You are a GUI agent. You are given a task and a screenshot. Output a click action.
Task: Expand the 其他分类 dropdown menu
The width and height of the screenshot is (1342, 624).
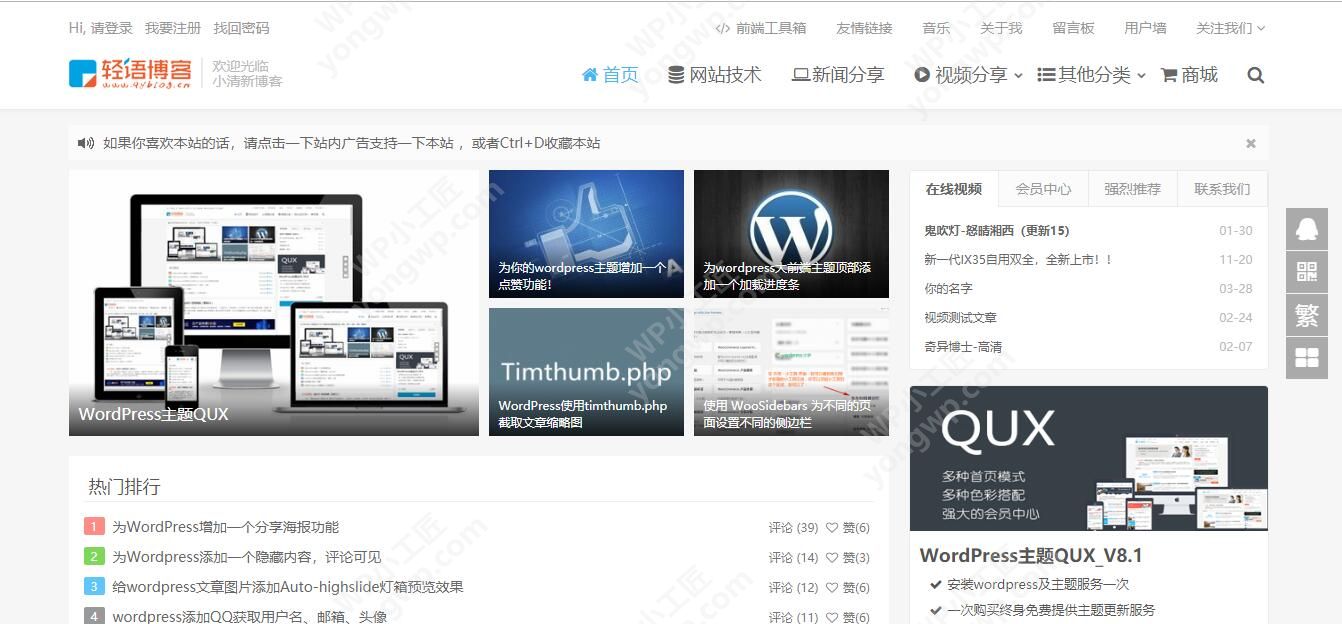1091,75
